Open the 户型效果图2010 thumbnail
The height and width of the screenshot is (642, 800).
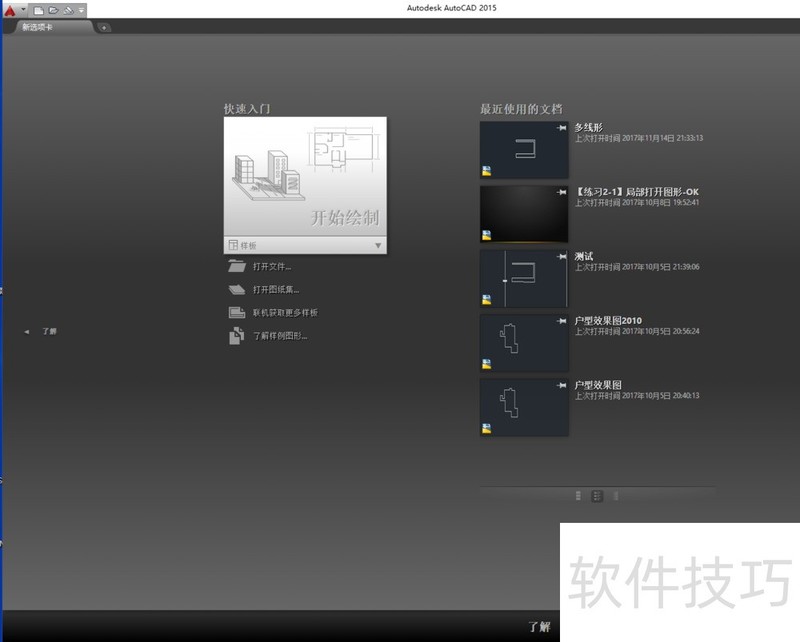coord(524,342)
